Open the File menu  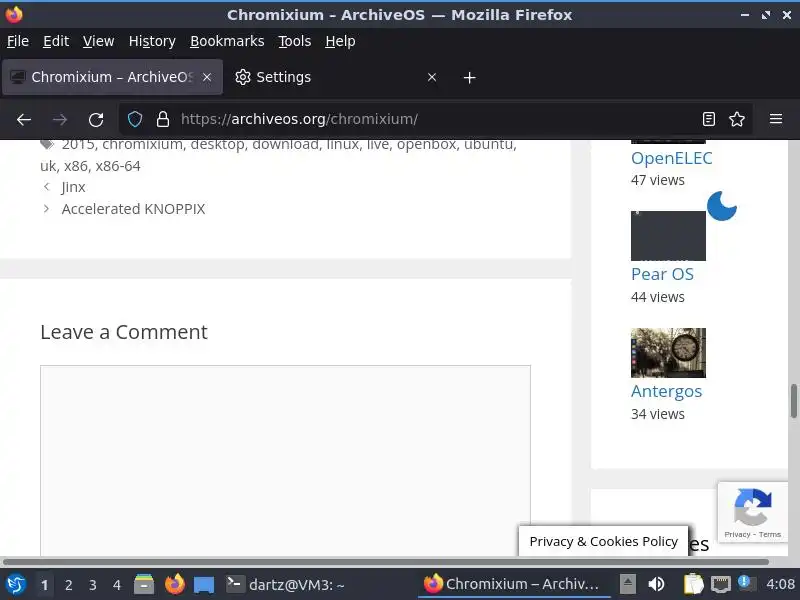click(18, 41)
